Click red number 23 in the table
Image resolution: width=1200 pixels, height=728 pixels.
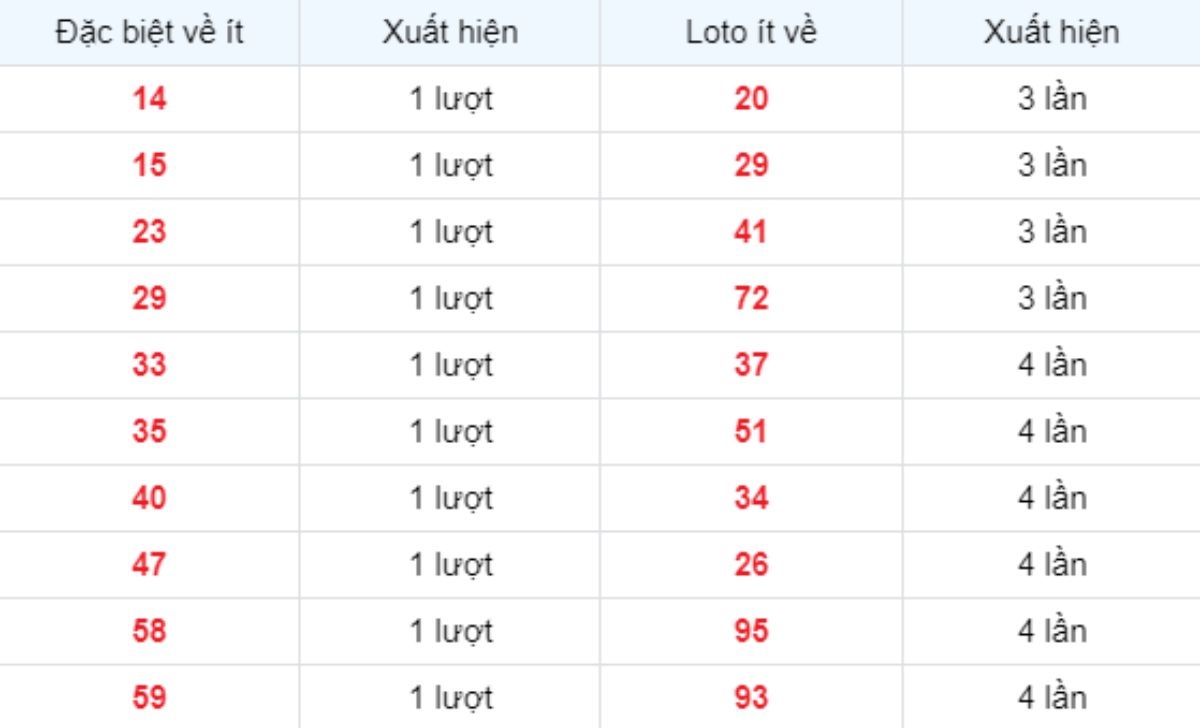click(x=149, y=232)
